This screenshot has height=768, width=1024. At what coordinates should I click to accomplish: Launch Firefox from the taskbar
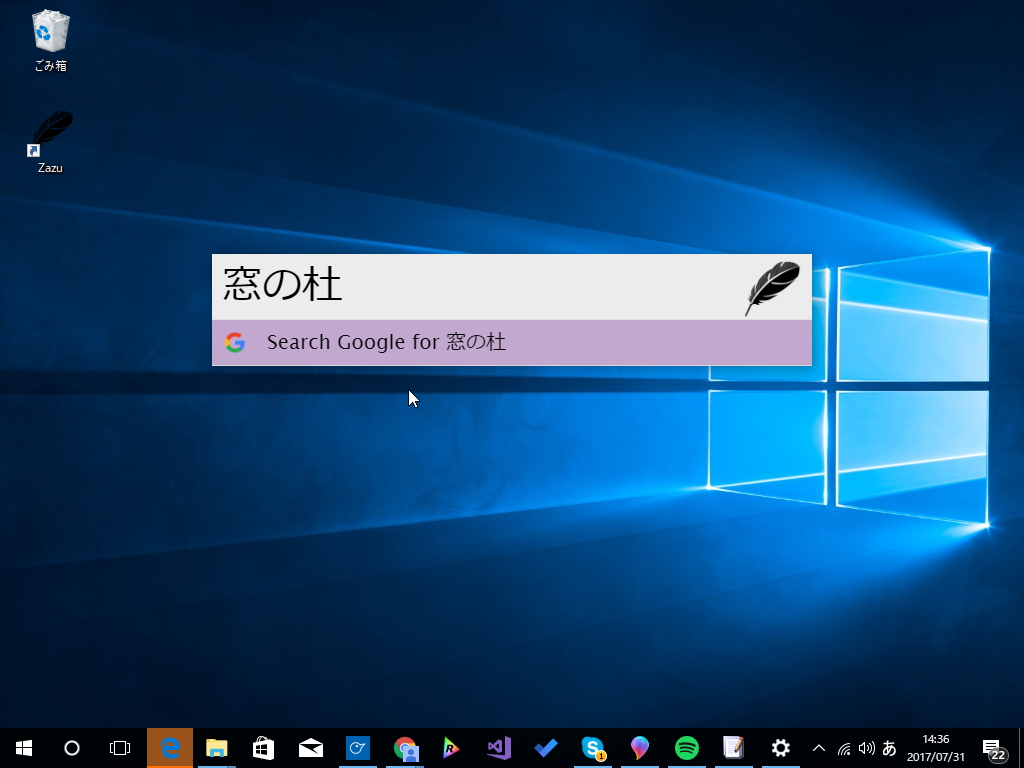(x=639, y=747)
